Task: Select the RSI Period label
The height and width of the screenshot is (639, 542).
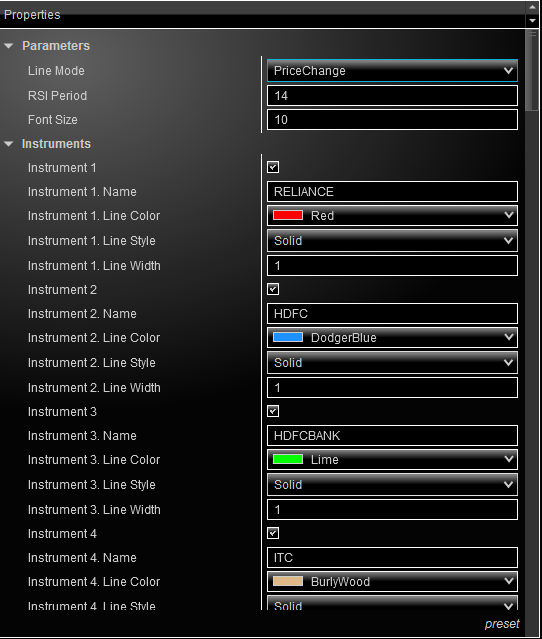Action: pyautogui.click(x=57, y=96)
